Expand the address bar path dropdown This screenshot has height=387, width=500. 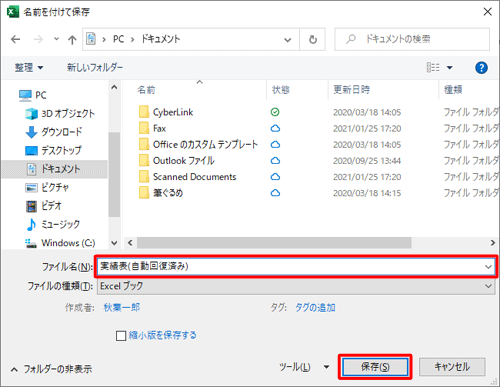pos(287,40)
